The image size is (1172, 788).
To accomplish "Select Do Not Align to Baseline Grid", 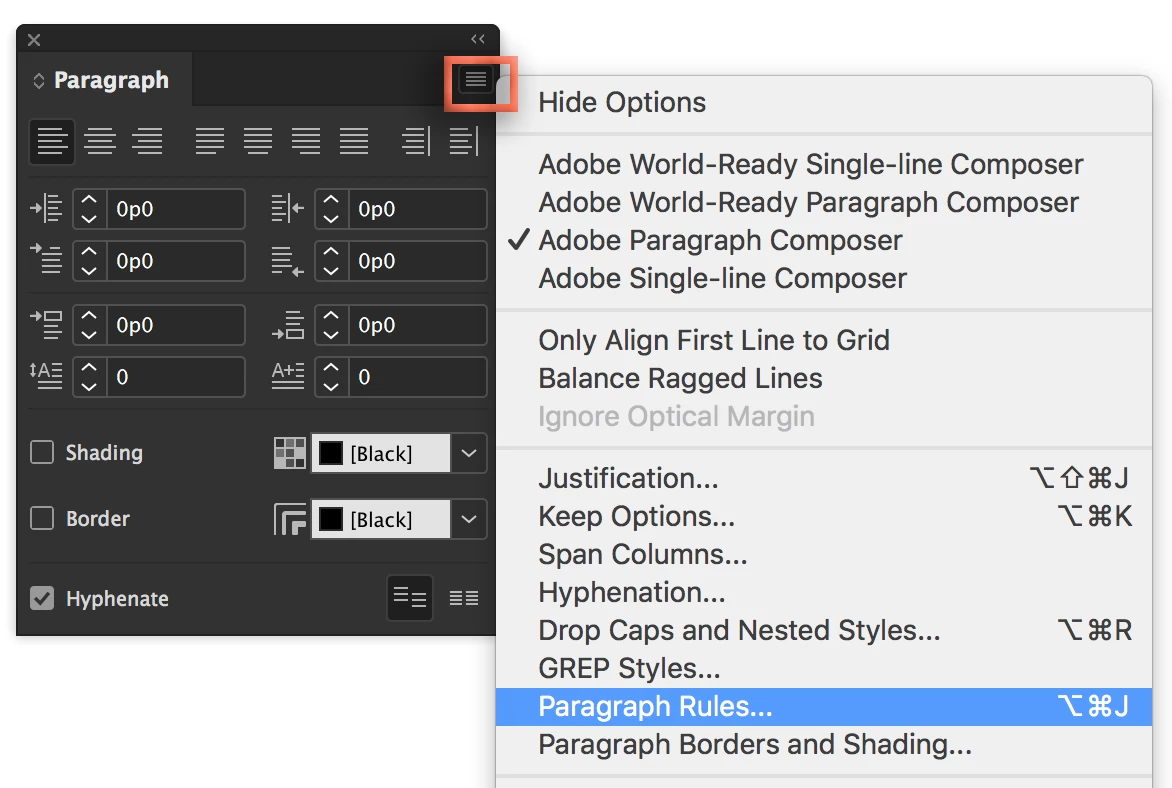I will (410, 598).
